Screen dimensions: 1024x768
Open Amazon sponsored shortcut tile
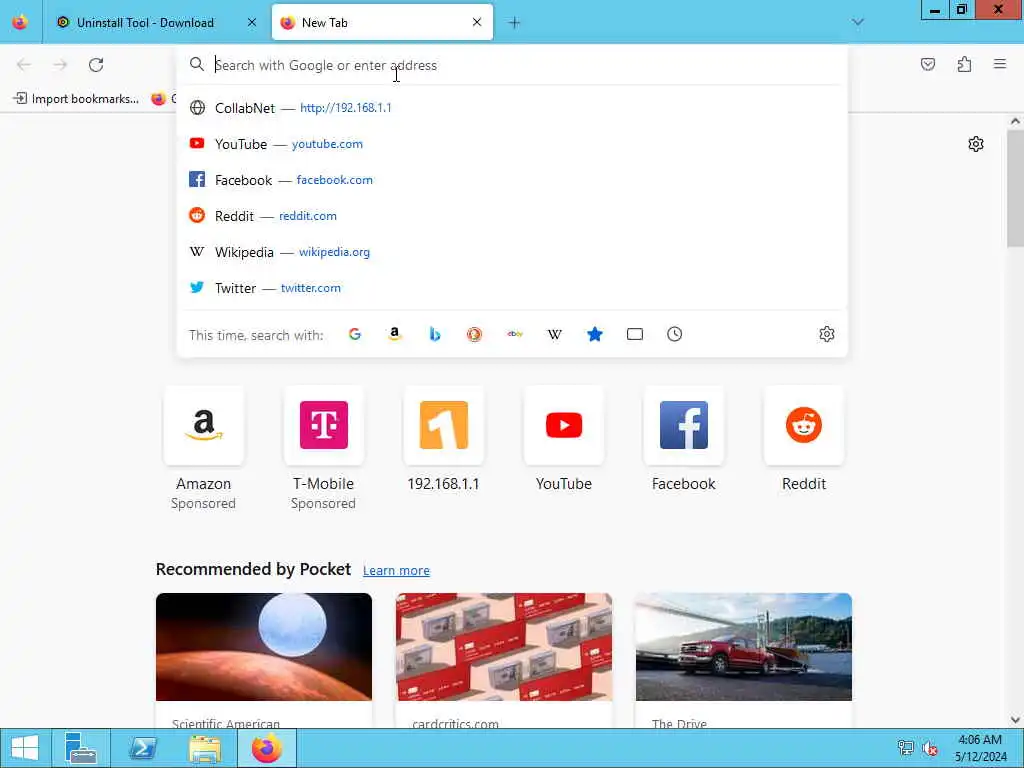[x=204, y=425]
